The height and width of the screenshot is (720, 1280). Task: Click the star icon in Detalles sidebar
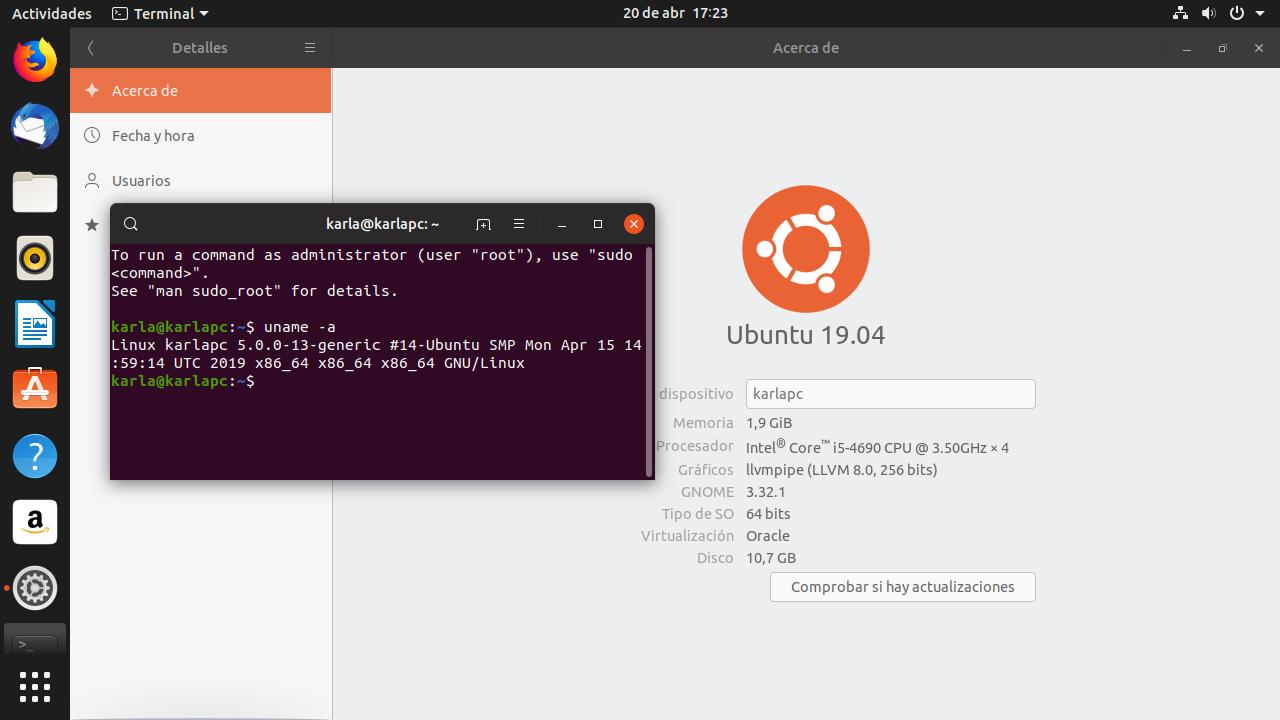(92, 225)
